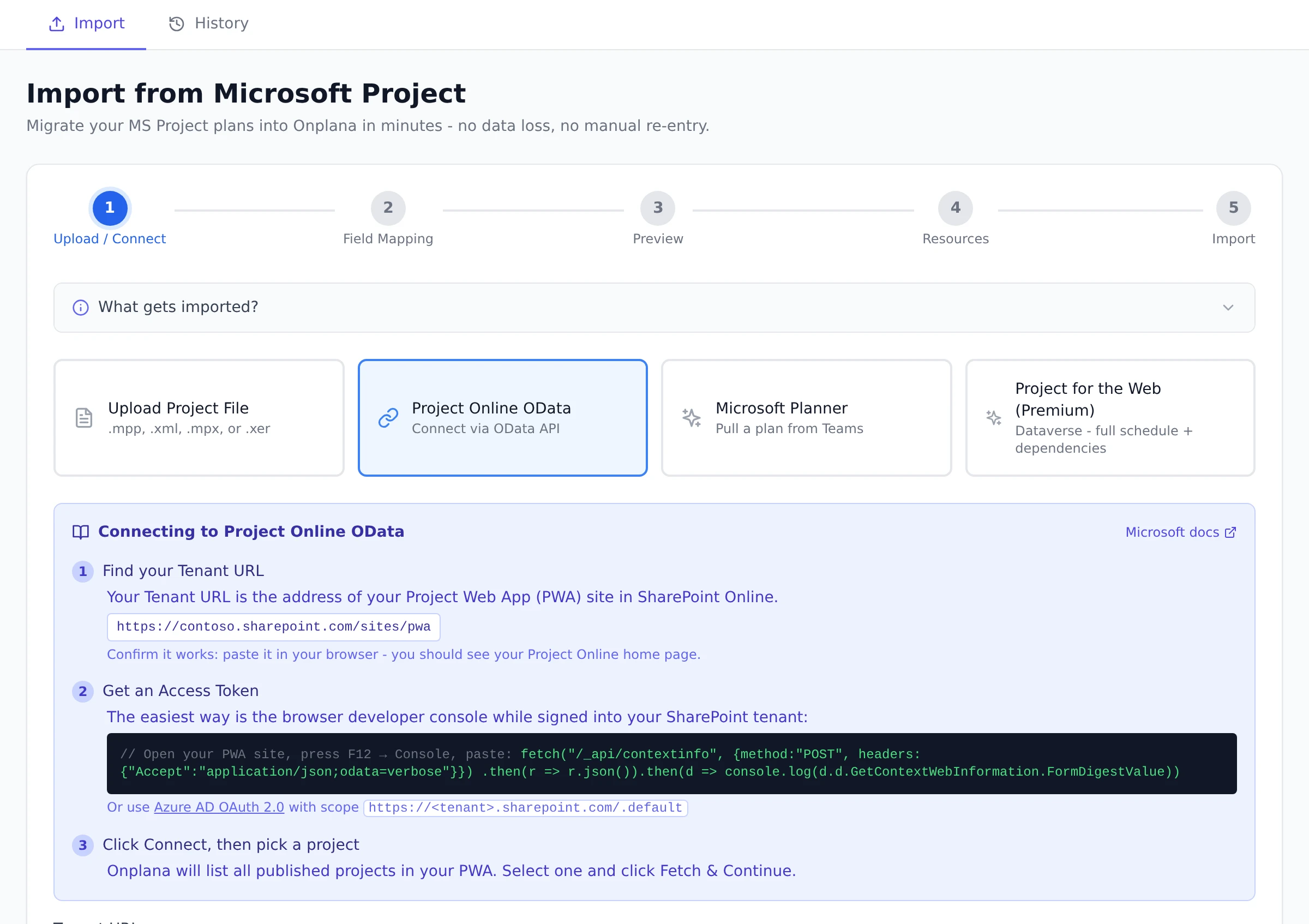
Task: Click the Your Tenant URL is the address sentence
Action: [x=442, y=597]
